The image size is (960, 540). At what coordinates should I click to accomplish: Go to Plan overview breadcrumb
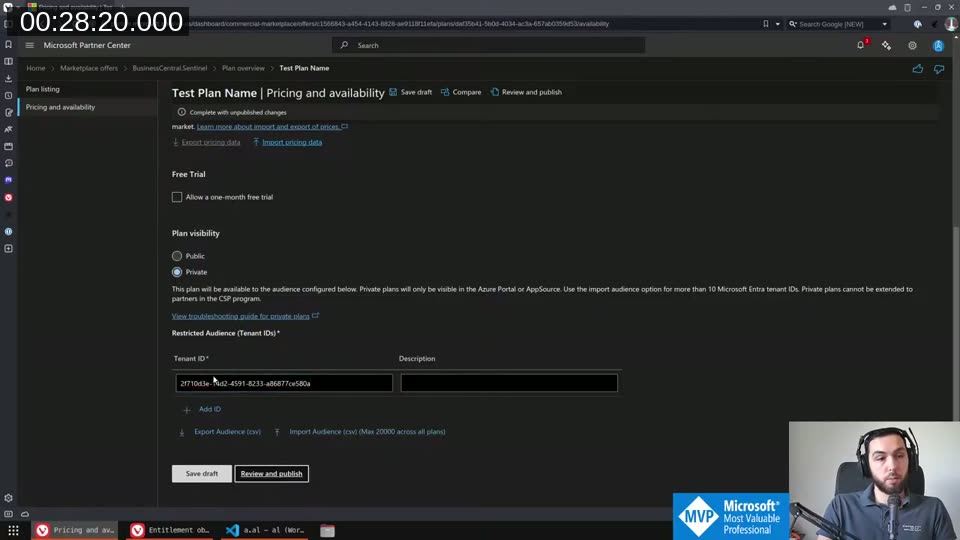(x=243, y=68)
